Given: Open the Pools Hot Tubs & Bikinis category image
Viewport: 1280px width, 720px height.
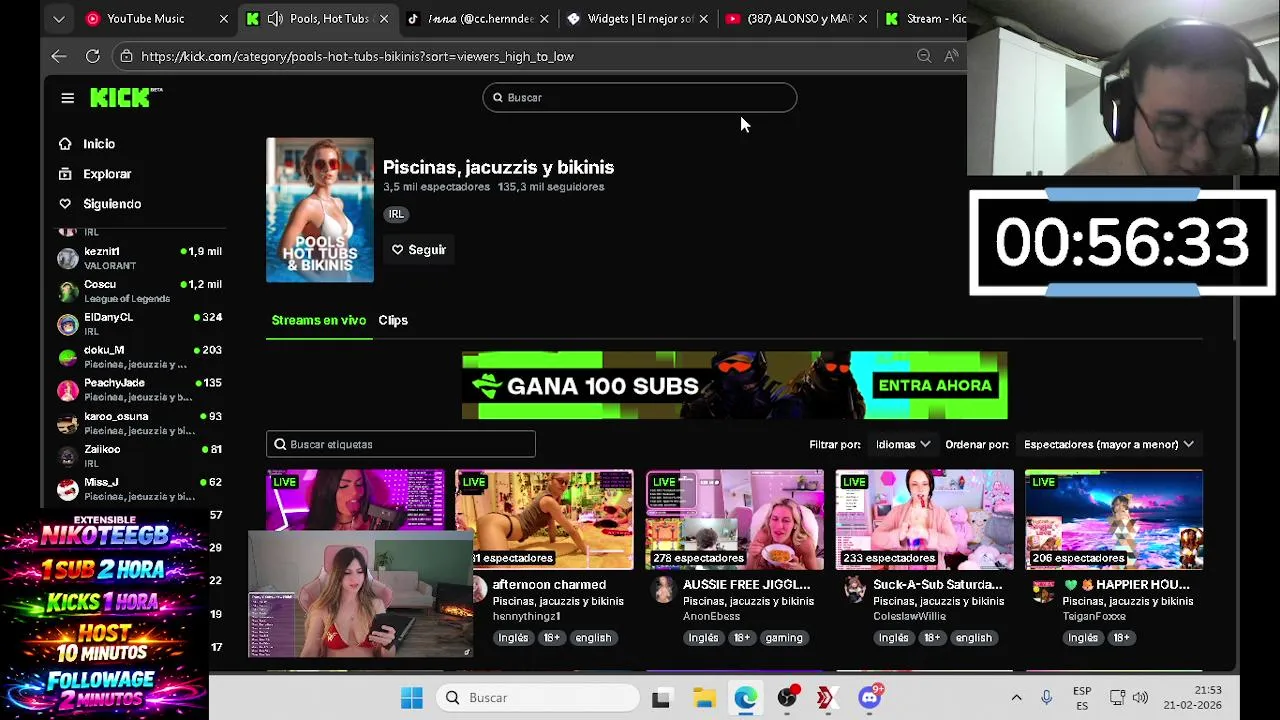Looking at the screenshot, I should pos(320,210).
